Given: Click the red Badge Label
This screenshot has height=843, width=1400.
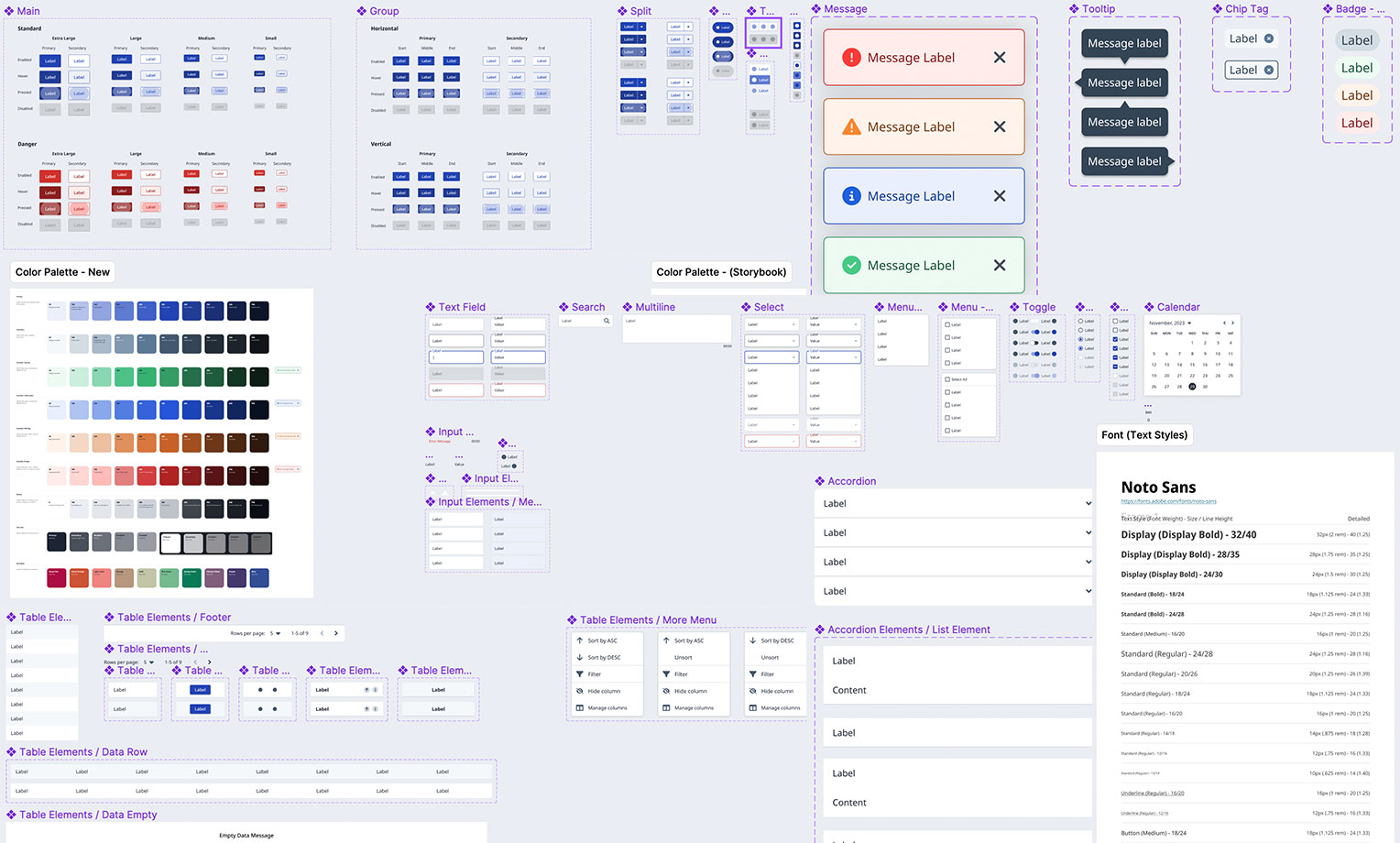Looking at the screenshot, I should tap(1357, 123).
